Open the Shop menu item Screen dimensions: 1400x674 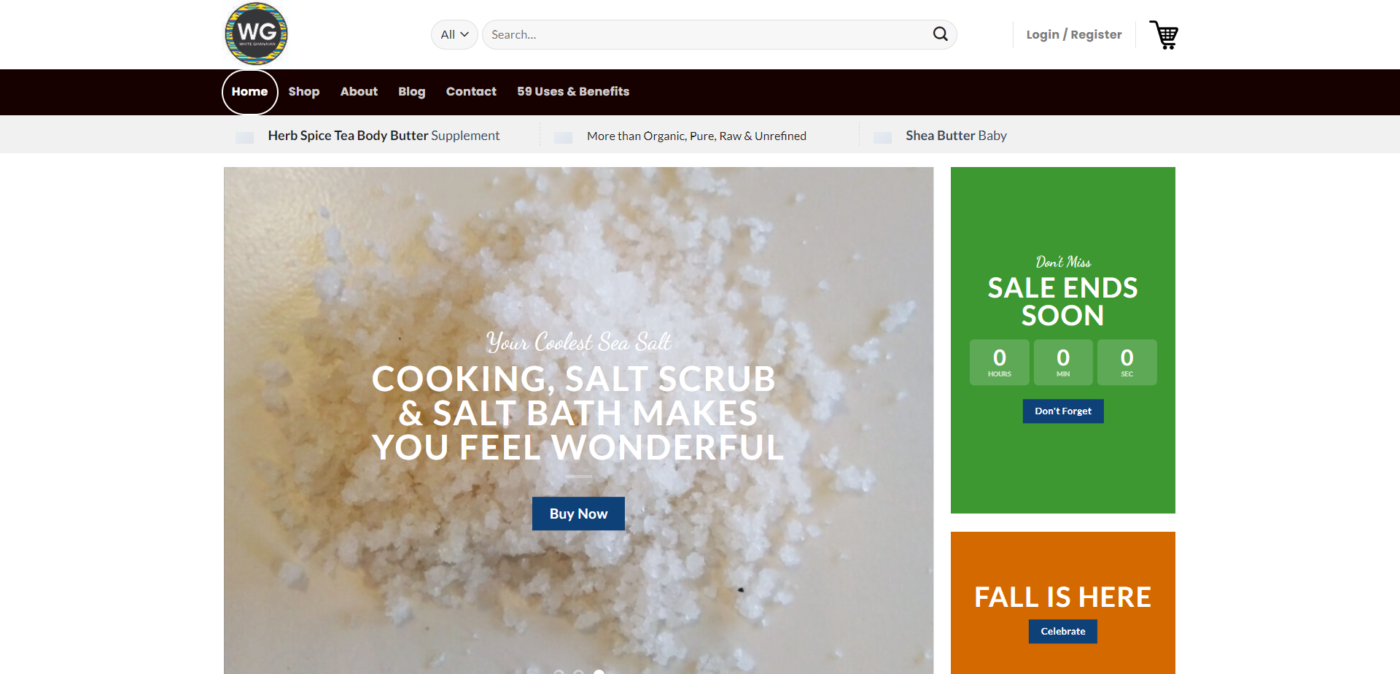point(304,92)
